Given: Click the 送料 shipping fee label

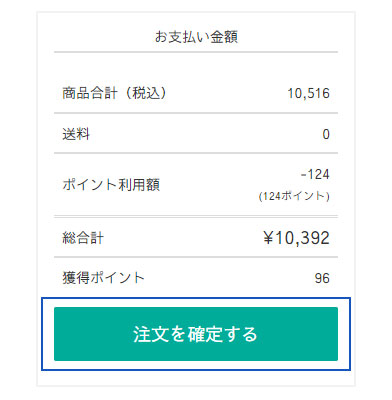Looking at the screenshot, I should coord(76,134).
